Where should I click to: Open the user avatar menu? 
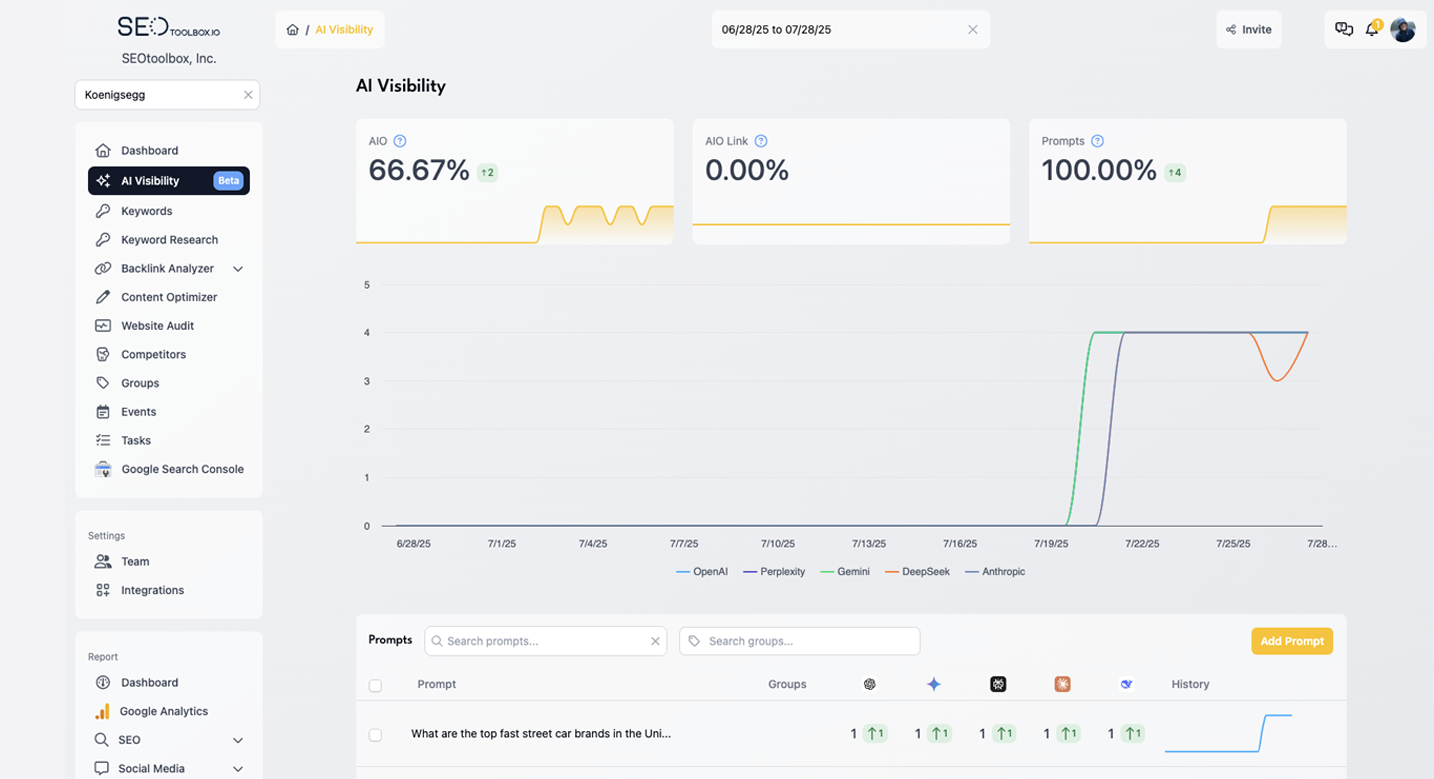click(1403, 30)
